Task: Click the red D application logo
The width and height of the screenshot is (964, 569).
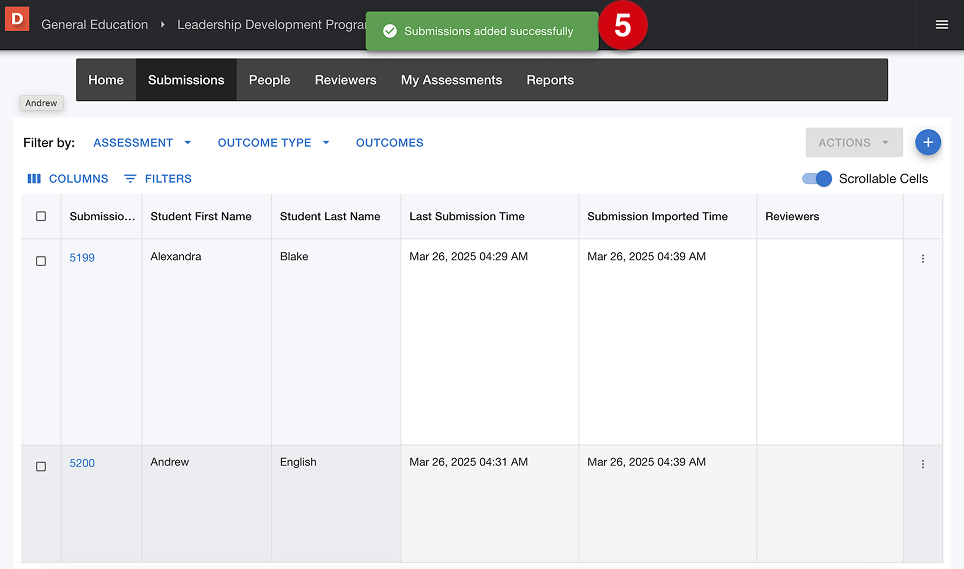Action: (17, 19)
